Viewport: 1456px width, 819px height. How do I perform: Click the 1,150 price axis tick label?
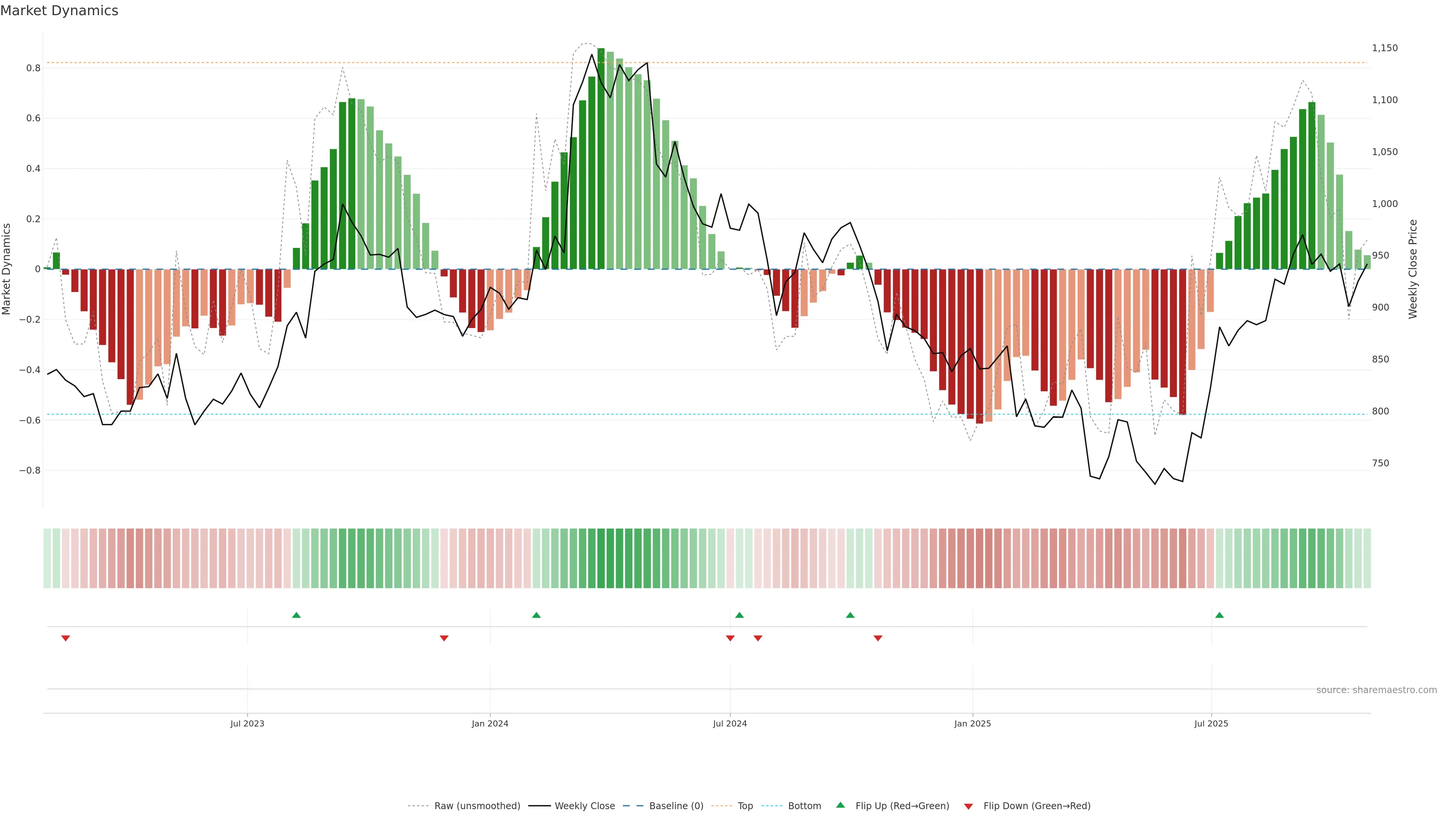tap(1384, 48)
